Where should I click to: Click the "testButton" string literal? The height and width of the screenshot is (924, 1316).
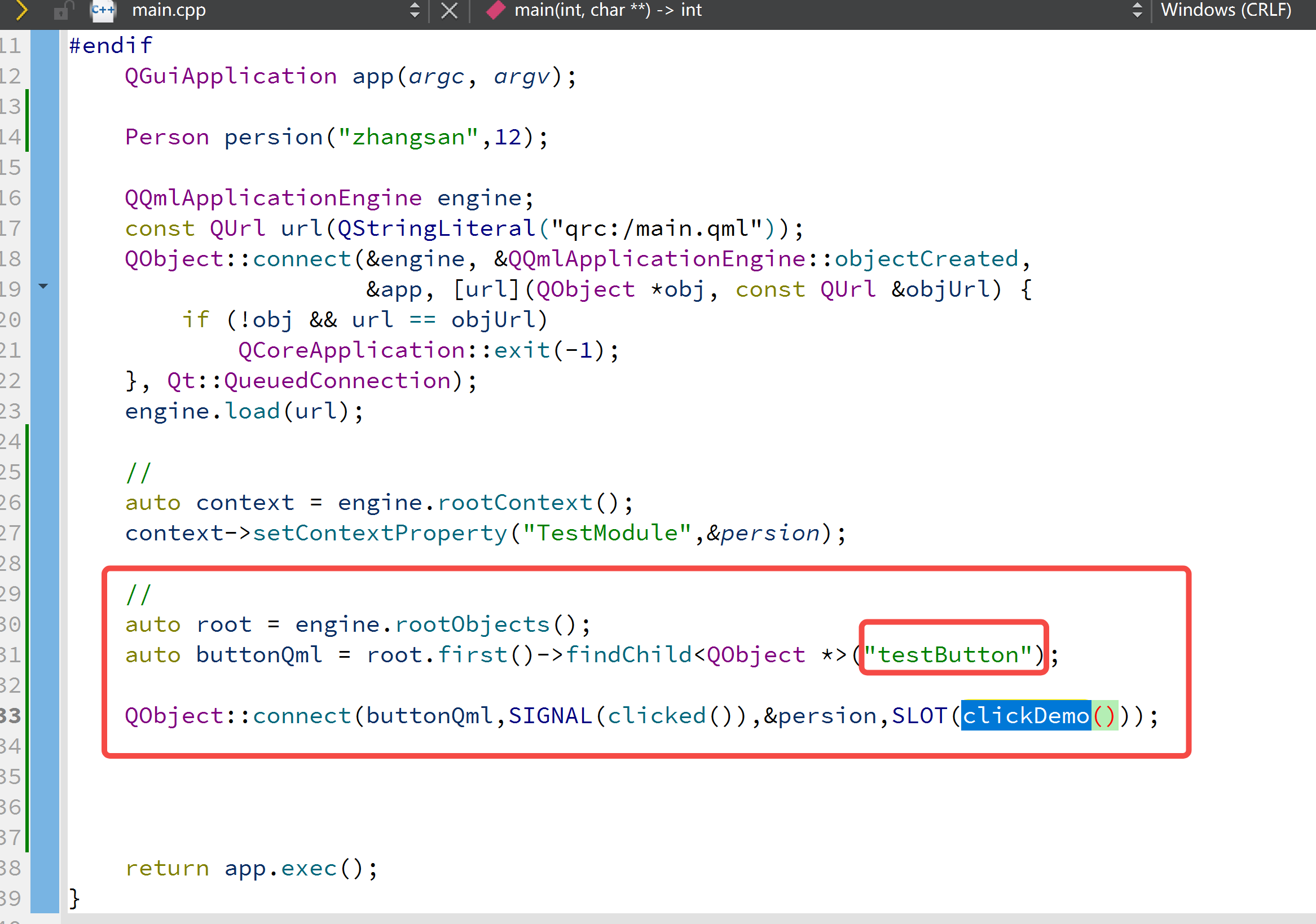pos(948,654)
